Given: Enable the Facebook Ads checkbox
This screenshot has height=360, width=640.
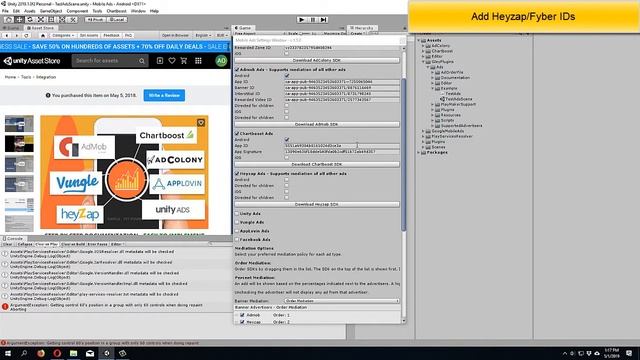Looking at the screenshot, I should (x=237, y=240).
